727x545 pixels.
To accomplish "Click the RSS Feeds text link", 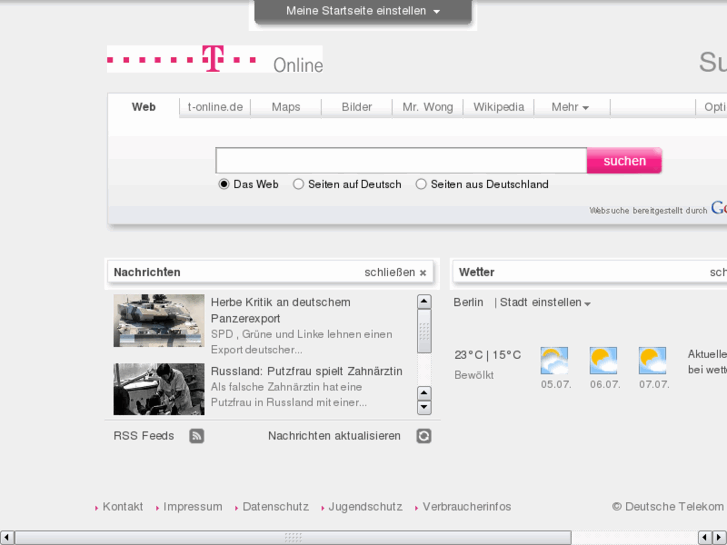I will [144, 436].
